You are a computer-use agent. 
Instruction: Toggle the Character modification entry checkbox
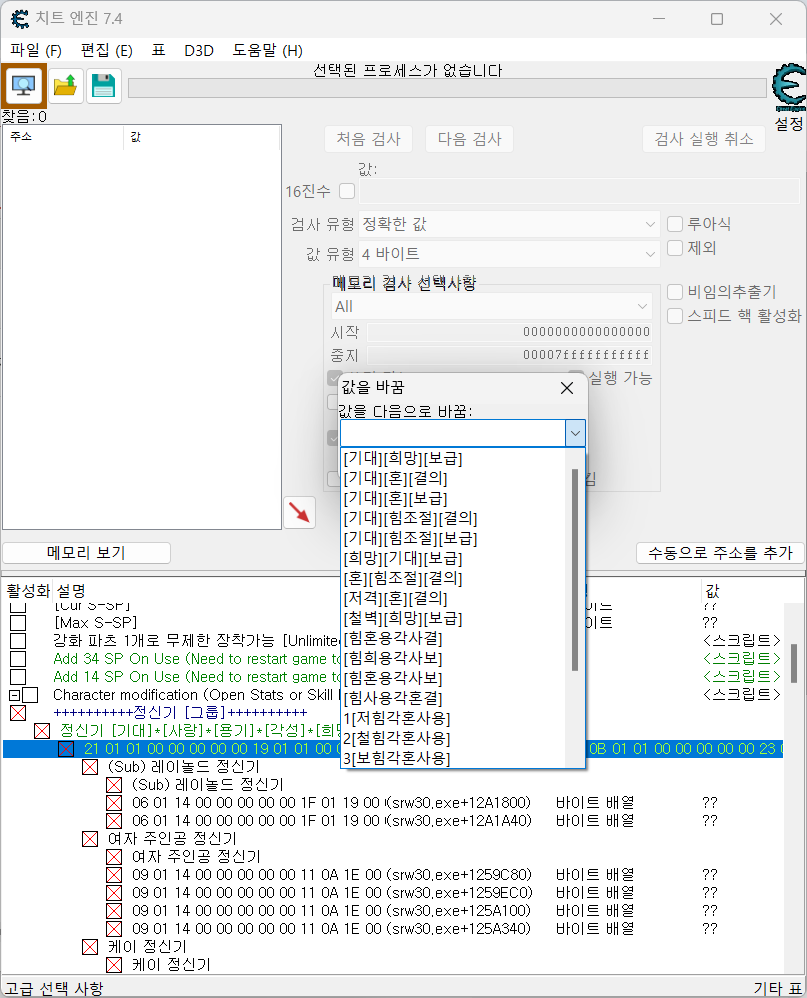[x=30, y=694]
